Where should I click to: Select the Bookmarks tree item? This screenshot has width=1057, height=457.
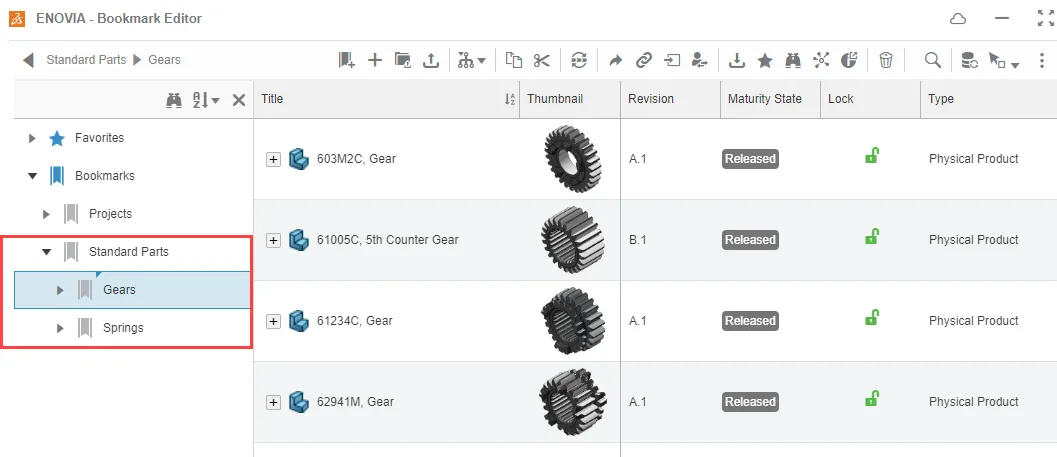click(104, 176)
